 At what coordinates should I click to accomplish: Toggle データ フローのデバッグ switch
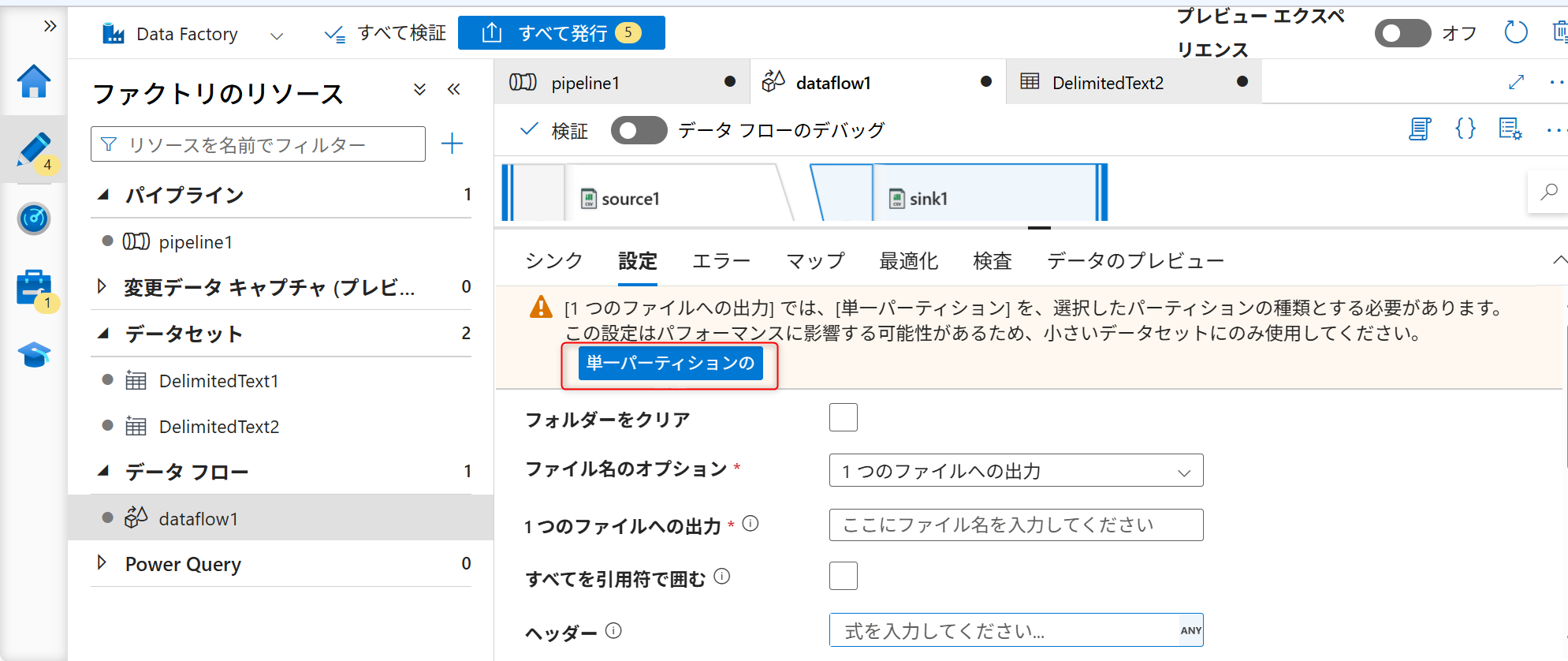point(639,130)
